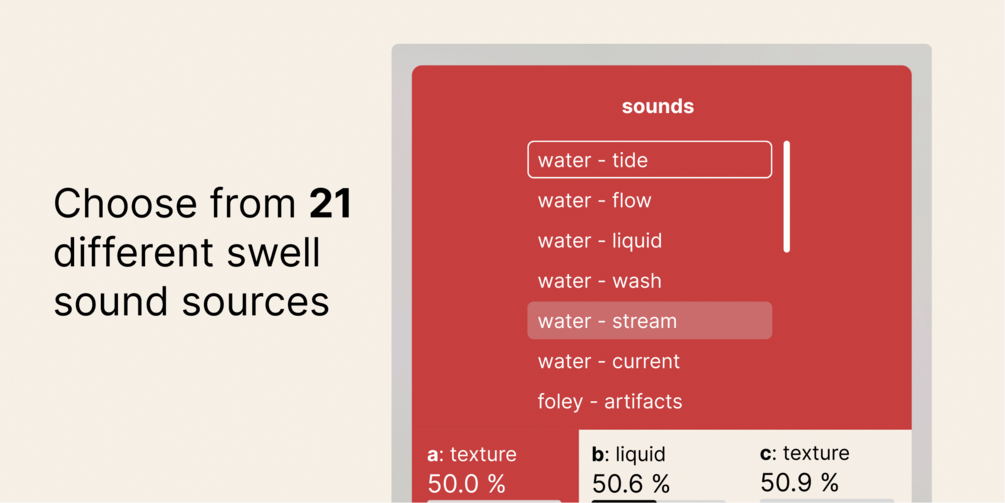This screenshot has height=503, width=1005.
Task: Click the 50.9 % value of slot c
Action: 799,482
